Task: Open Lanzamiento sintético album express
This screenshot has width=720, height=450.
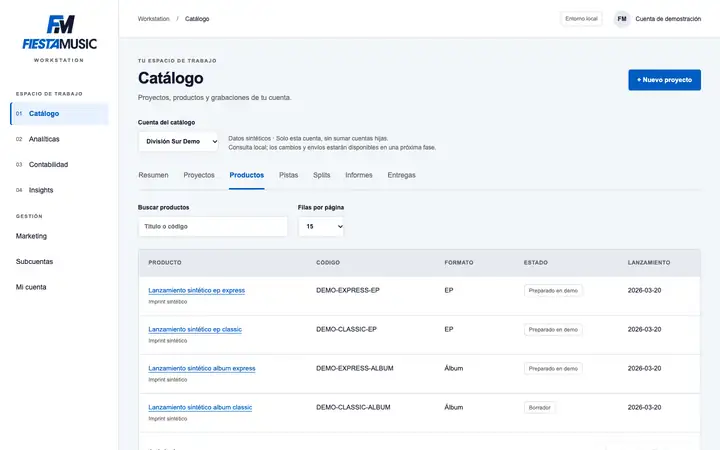Action: point(202,369)
